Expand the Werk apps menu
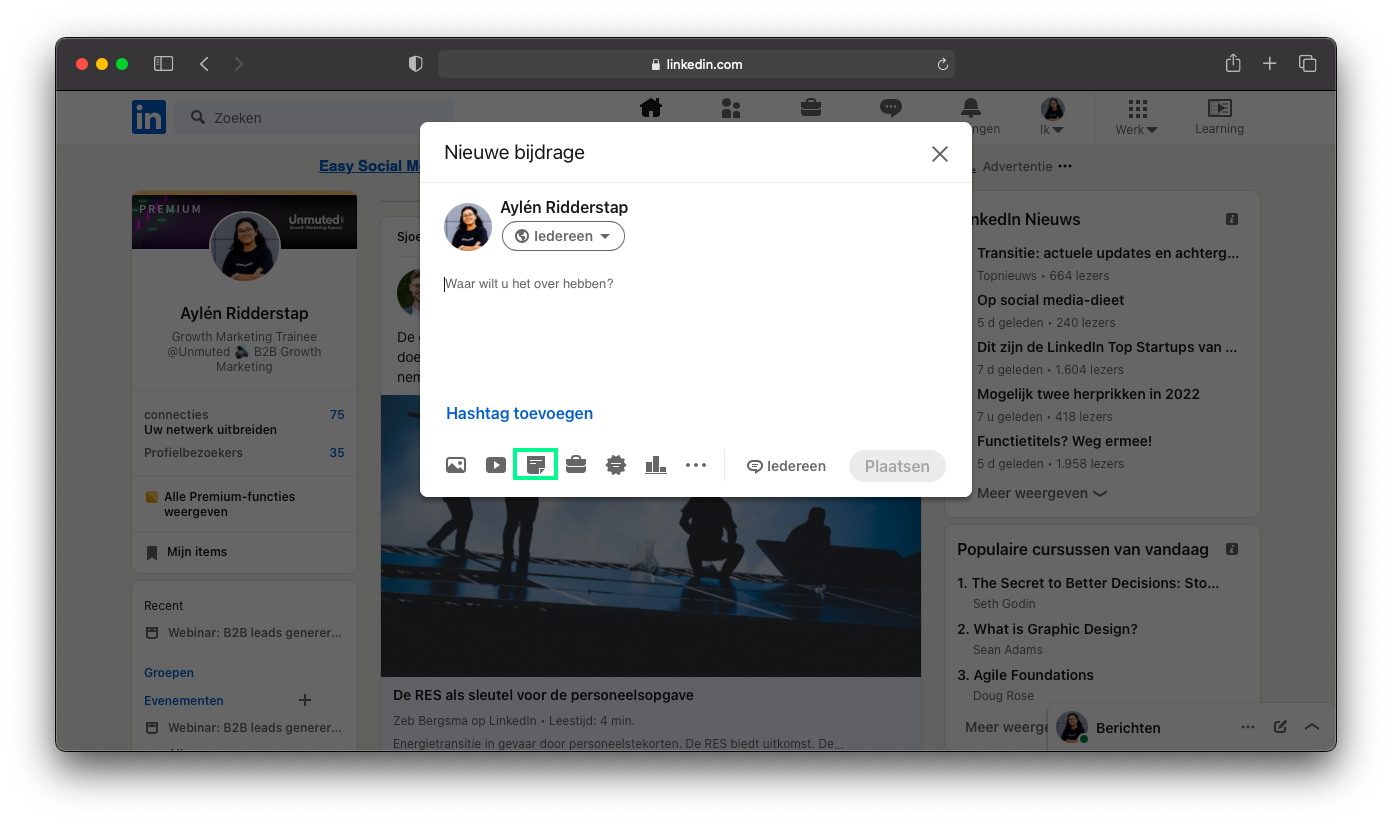Viewport: 1392px width, 825px height. click(x=1137, y=117)
